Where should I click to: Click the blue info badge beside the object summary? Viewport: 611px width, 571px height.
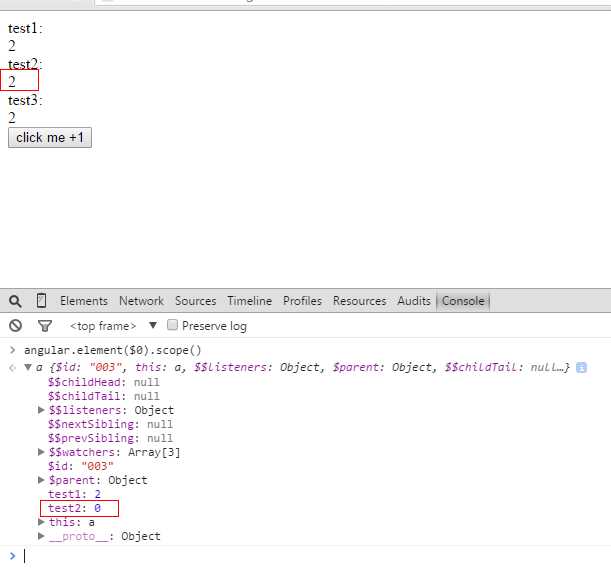coord(581,367)
